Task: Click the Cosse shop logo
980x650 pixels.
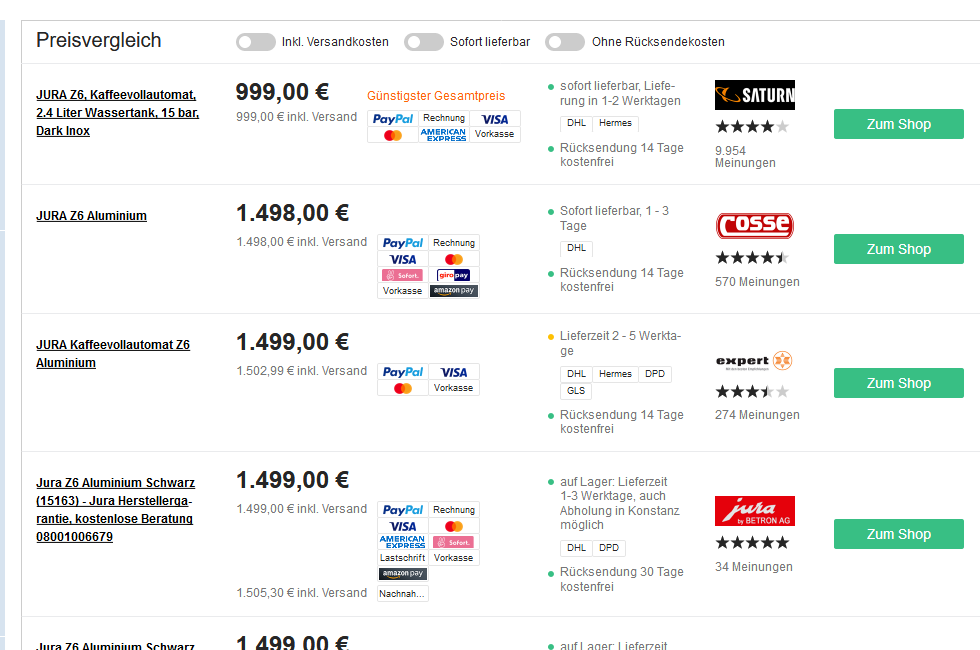Action: coord(754,225)
